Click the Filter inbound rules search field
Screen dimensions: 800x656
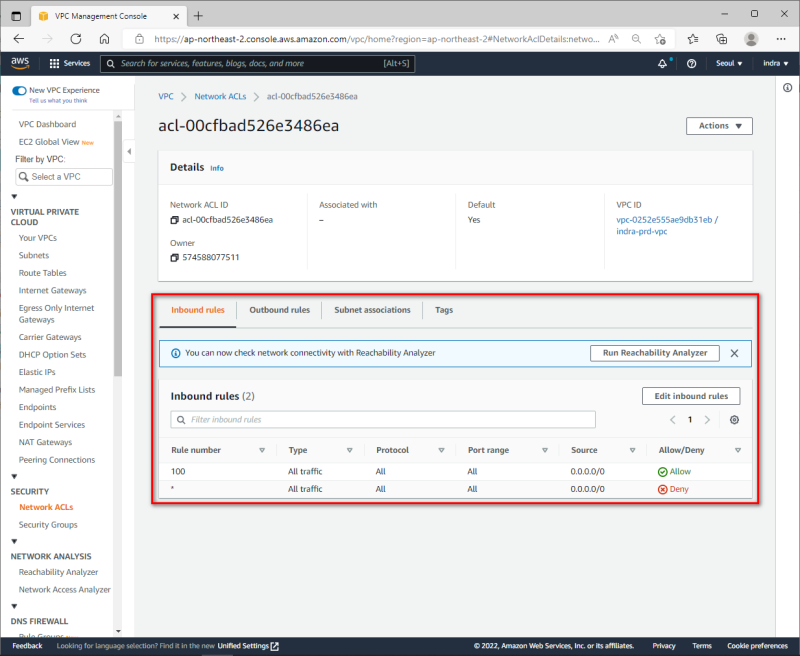(383, 419)
